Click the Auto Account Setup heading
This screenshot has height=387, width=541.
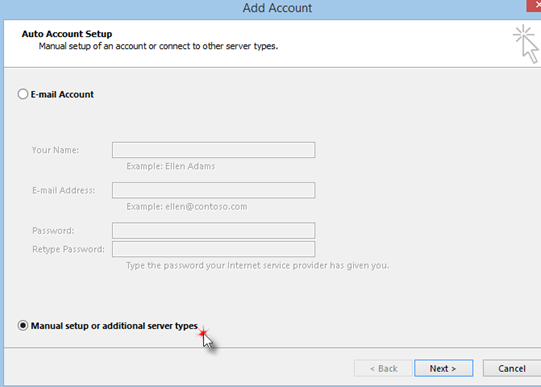[67, 34]
